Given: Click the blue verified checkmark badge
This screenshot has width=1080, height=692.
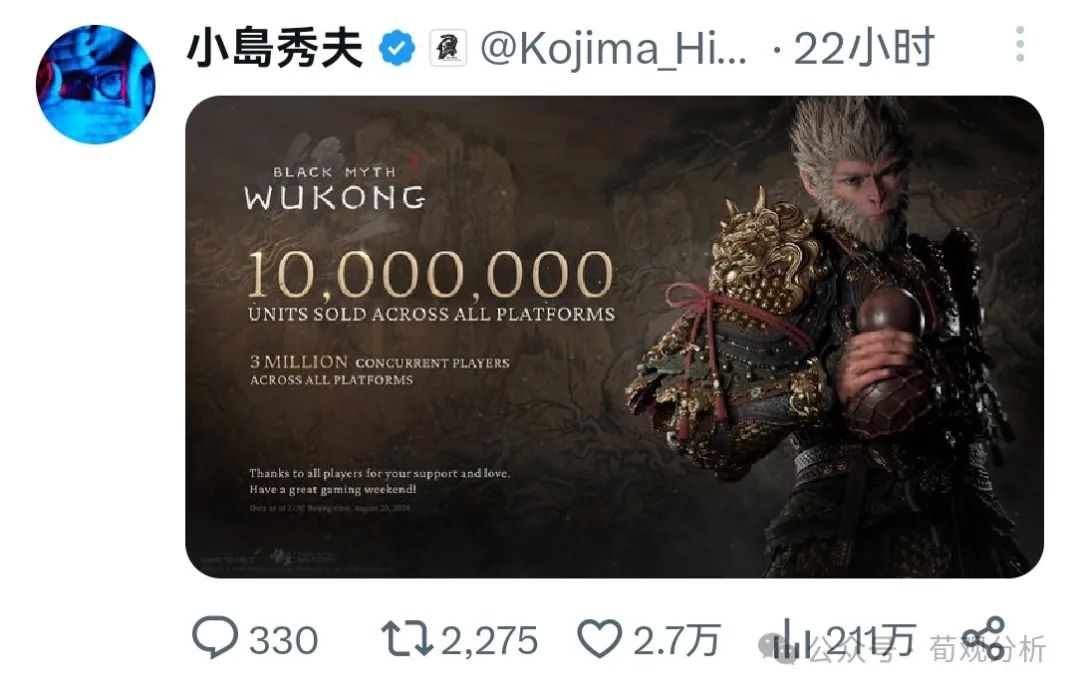Looking at the screenshot, I should coord(397,48).
